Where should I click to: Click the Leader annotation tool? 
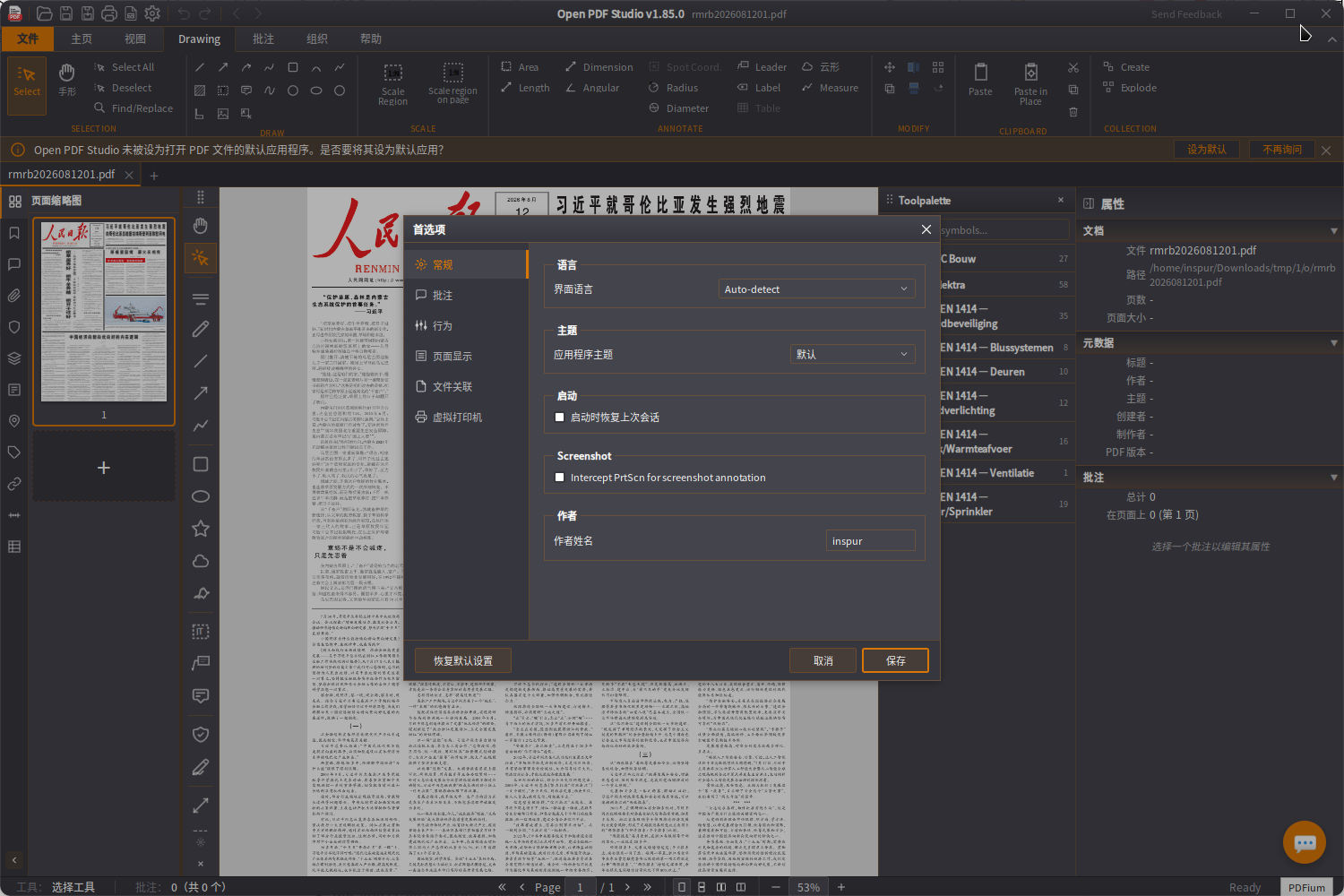(762, 67)
